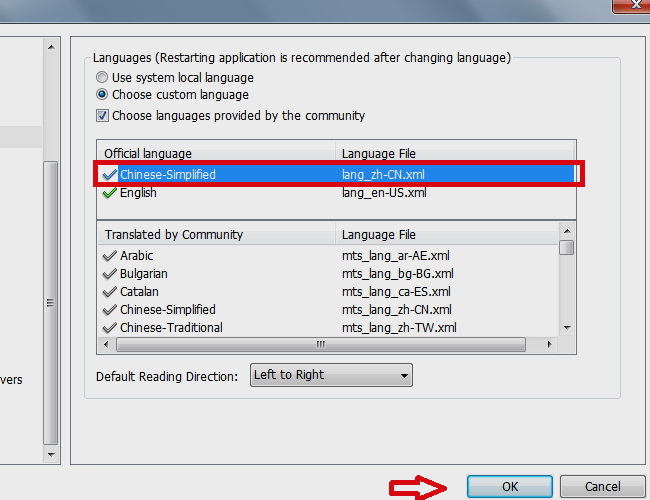Click Language File header in community list
Image resolution: width=650 pixels, height=500 pixels.
coord(447,235)
